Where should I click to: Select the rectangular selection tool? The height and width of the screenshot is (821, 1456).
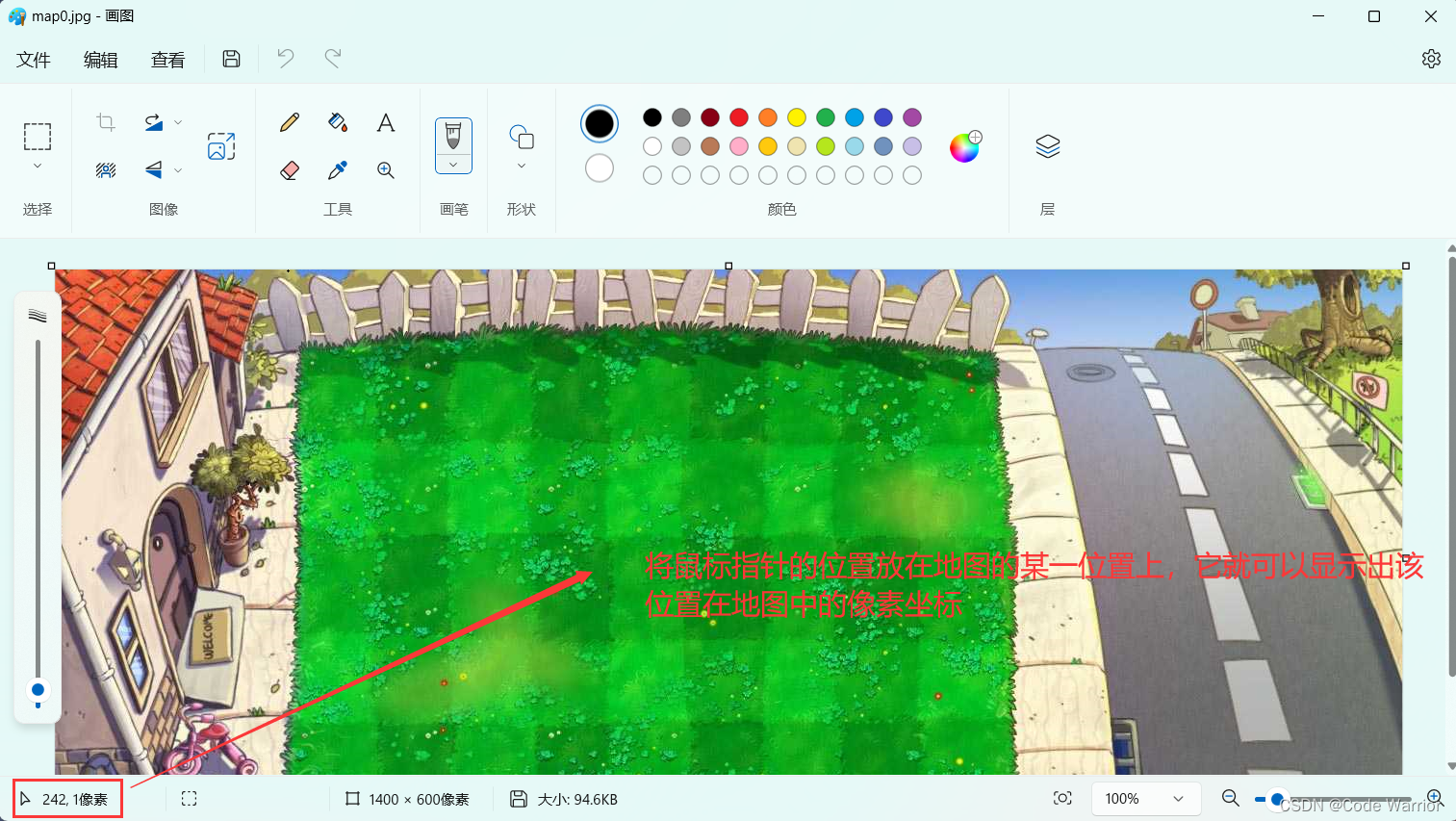click(x=38, y=137)
